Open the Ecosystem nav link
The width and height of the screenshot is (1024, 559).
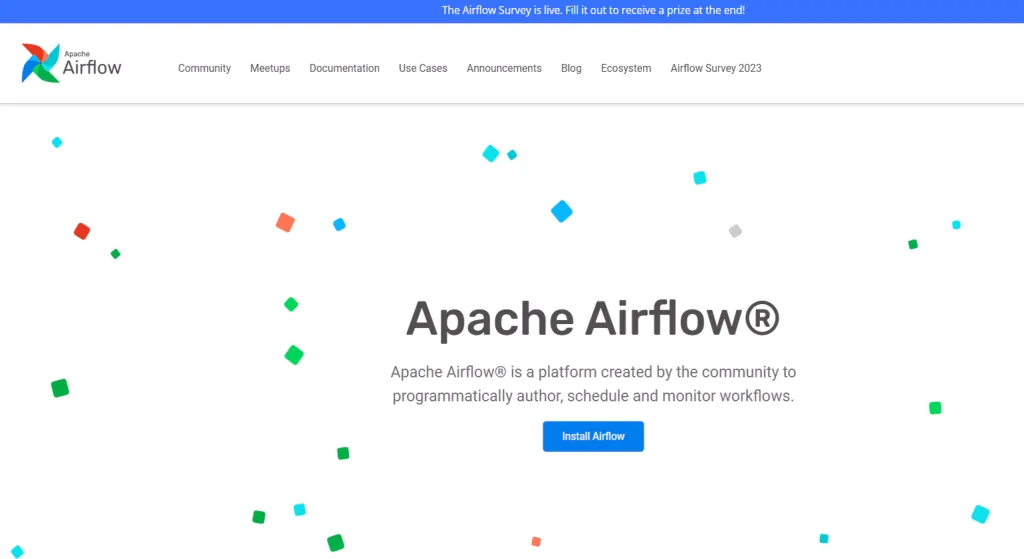[626, 69]
